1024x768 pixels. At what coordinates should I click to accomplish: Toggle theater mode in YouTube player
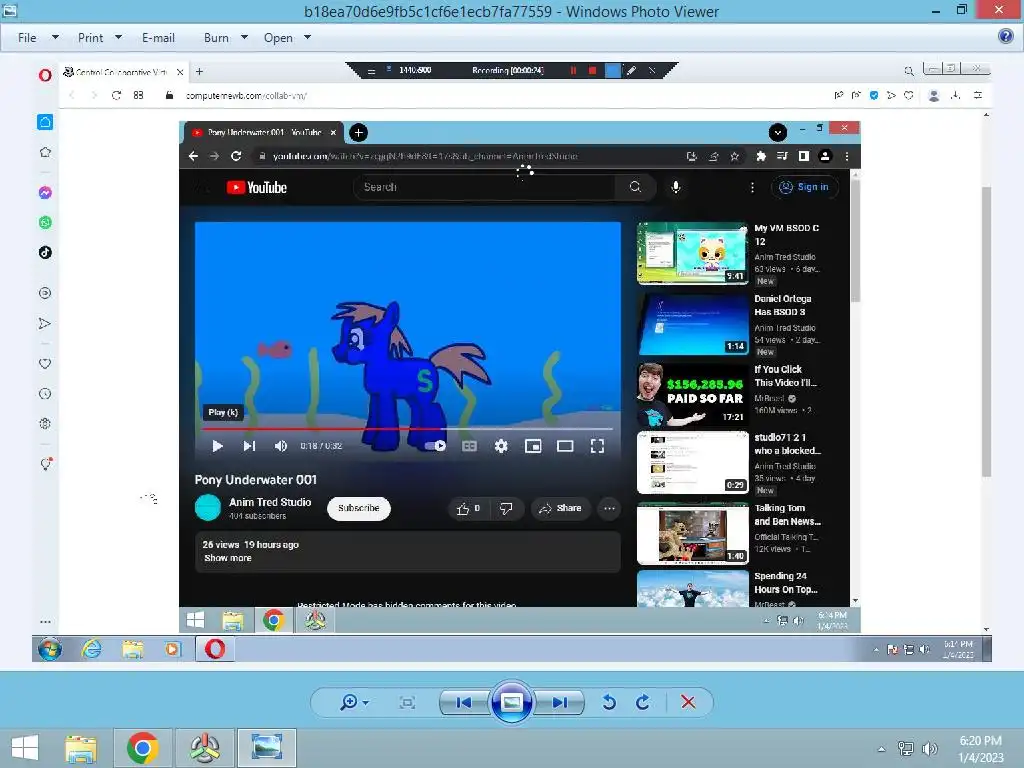click(565, 446)
